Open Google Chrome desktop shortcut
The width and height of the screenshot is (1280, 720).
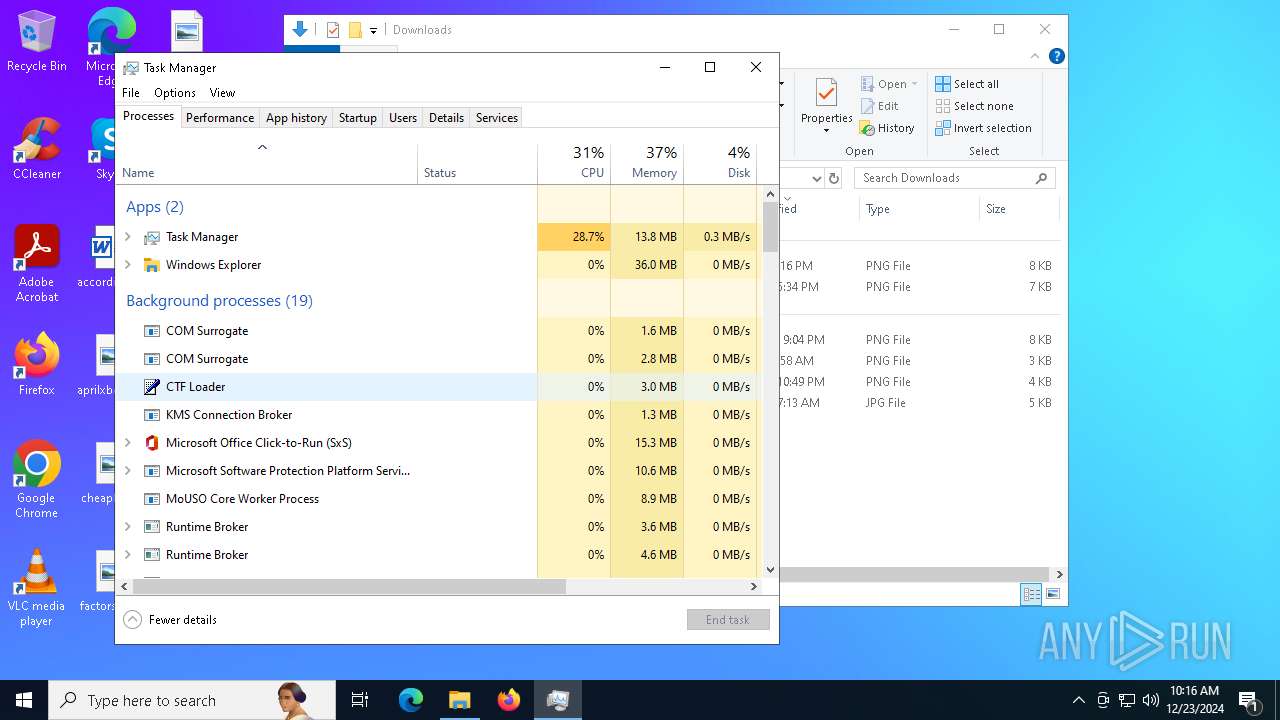pyautogui.click(x=37, y=480)
